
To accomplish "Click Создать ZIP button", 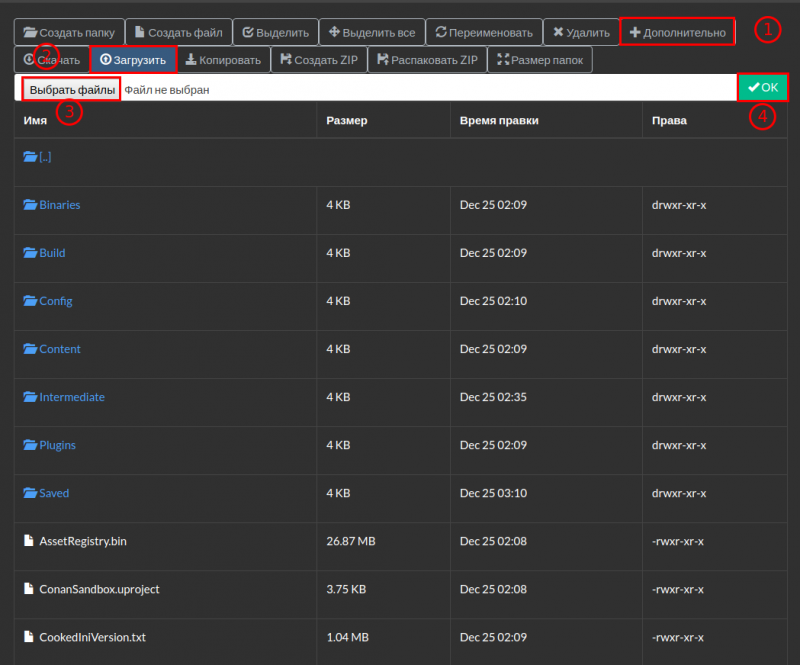I will tap(319, 60).
